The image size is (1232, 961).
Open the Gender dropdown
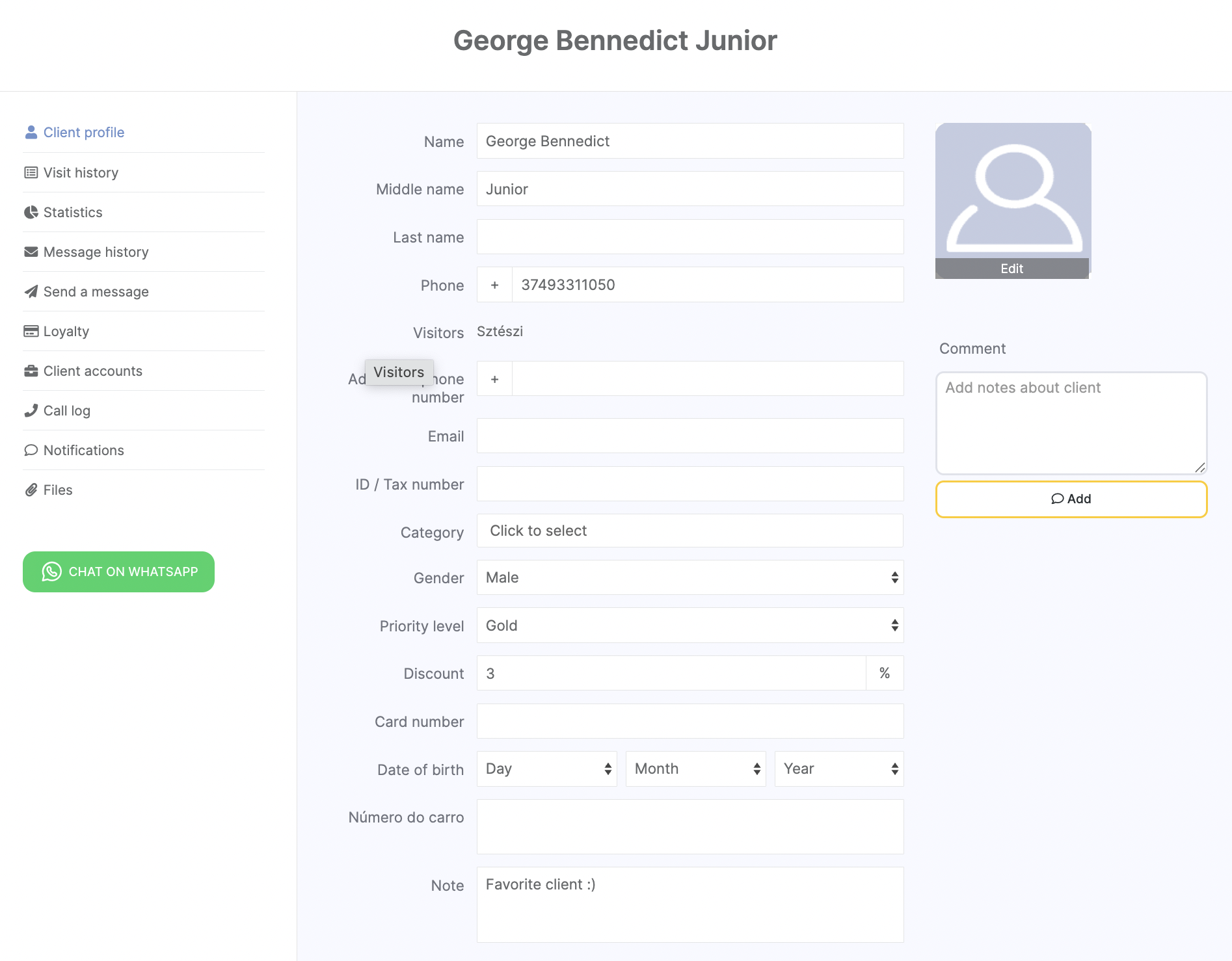[x=690, y=577]
